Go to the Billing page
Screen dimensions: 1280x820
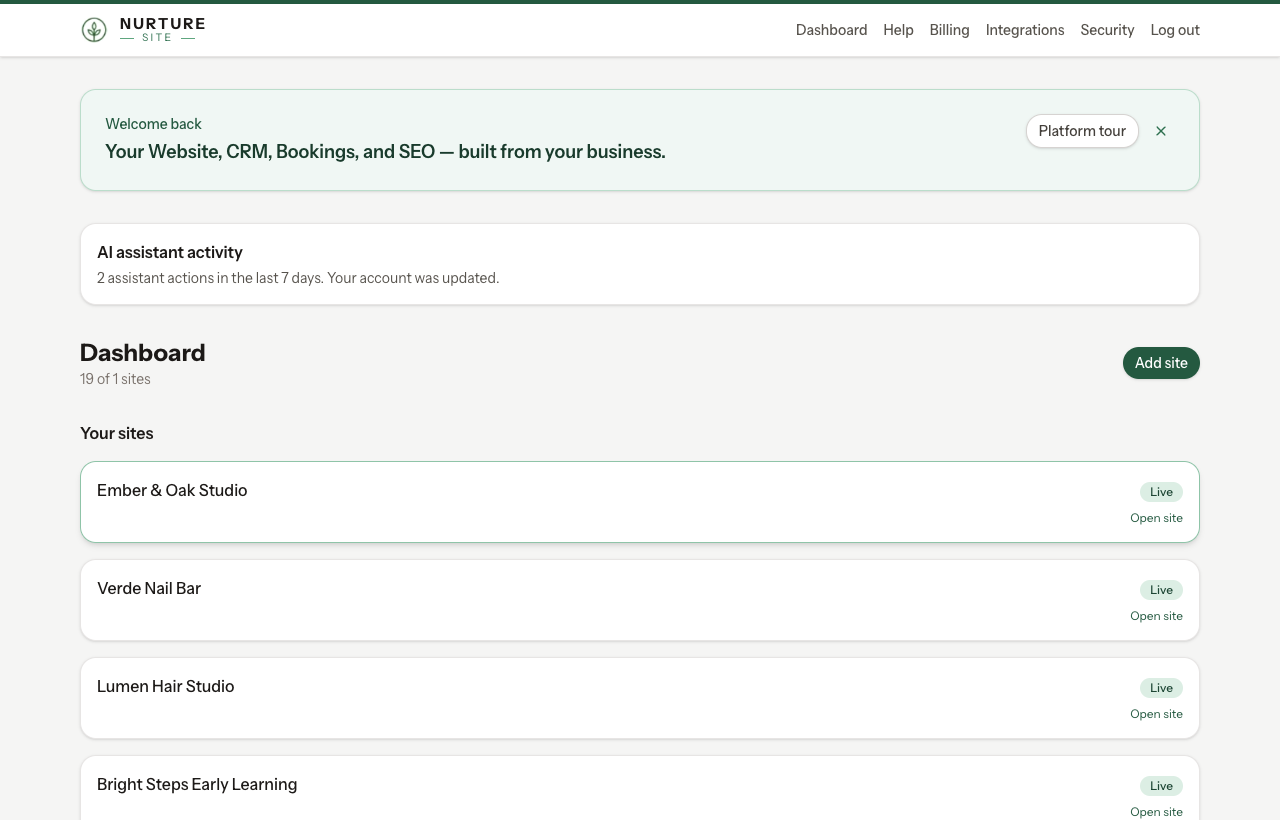[949, 30]
